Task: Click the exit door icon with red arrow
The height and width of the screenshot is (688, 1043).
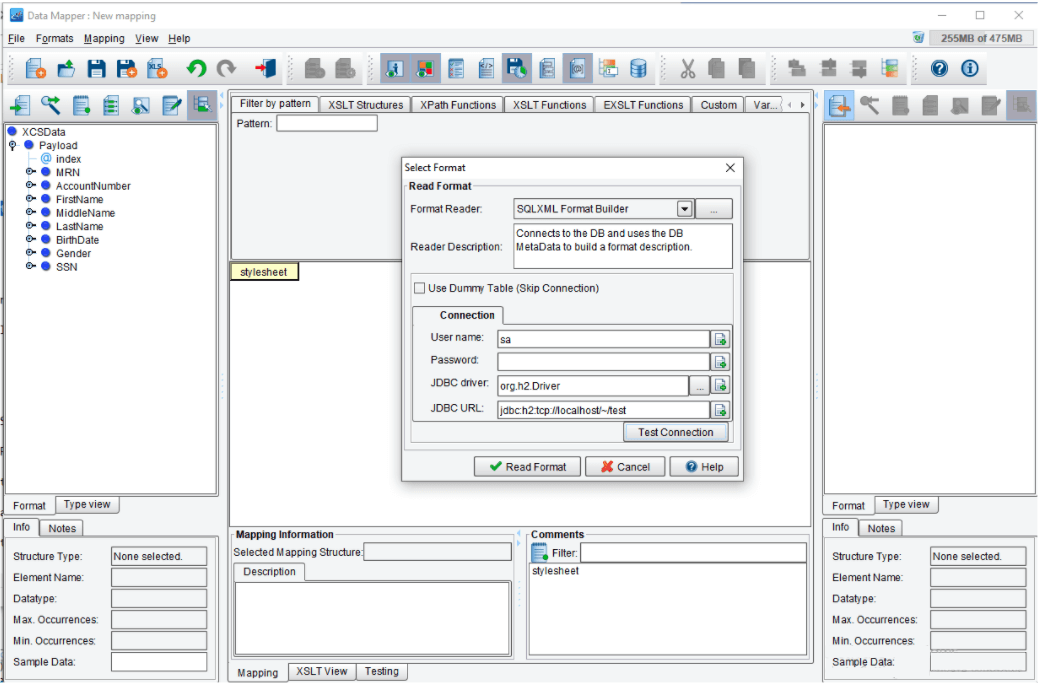Action: click(x=265, y=69)
